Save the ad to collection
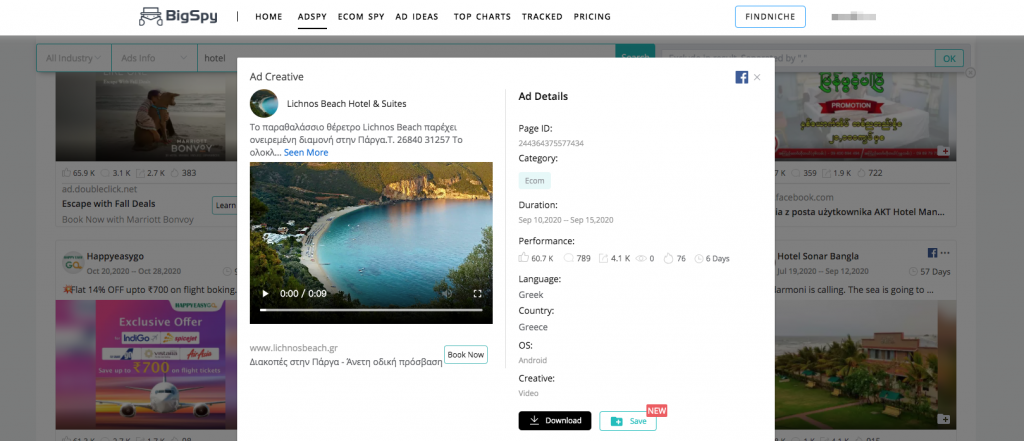The width and height of the screenshot is (1024, 441). click(628, 421)
